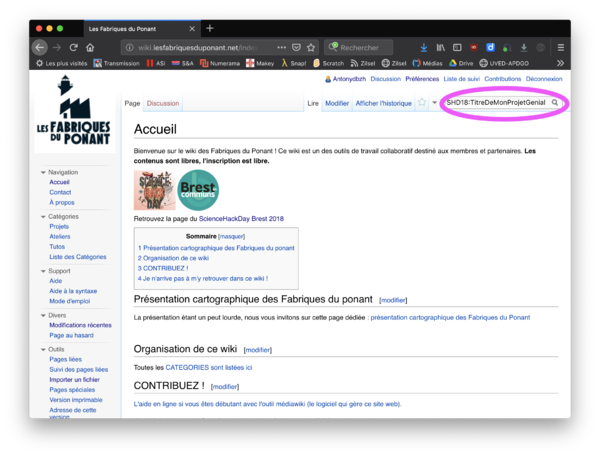Collapse the Catégories sidebar section
Screen dimensions: 600x457
point(43,216)
